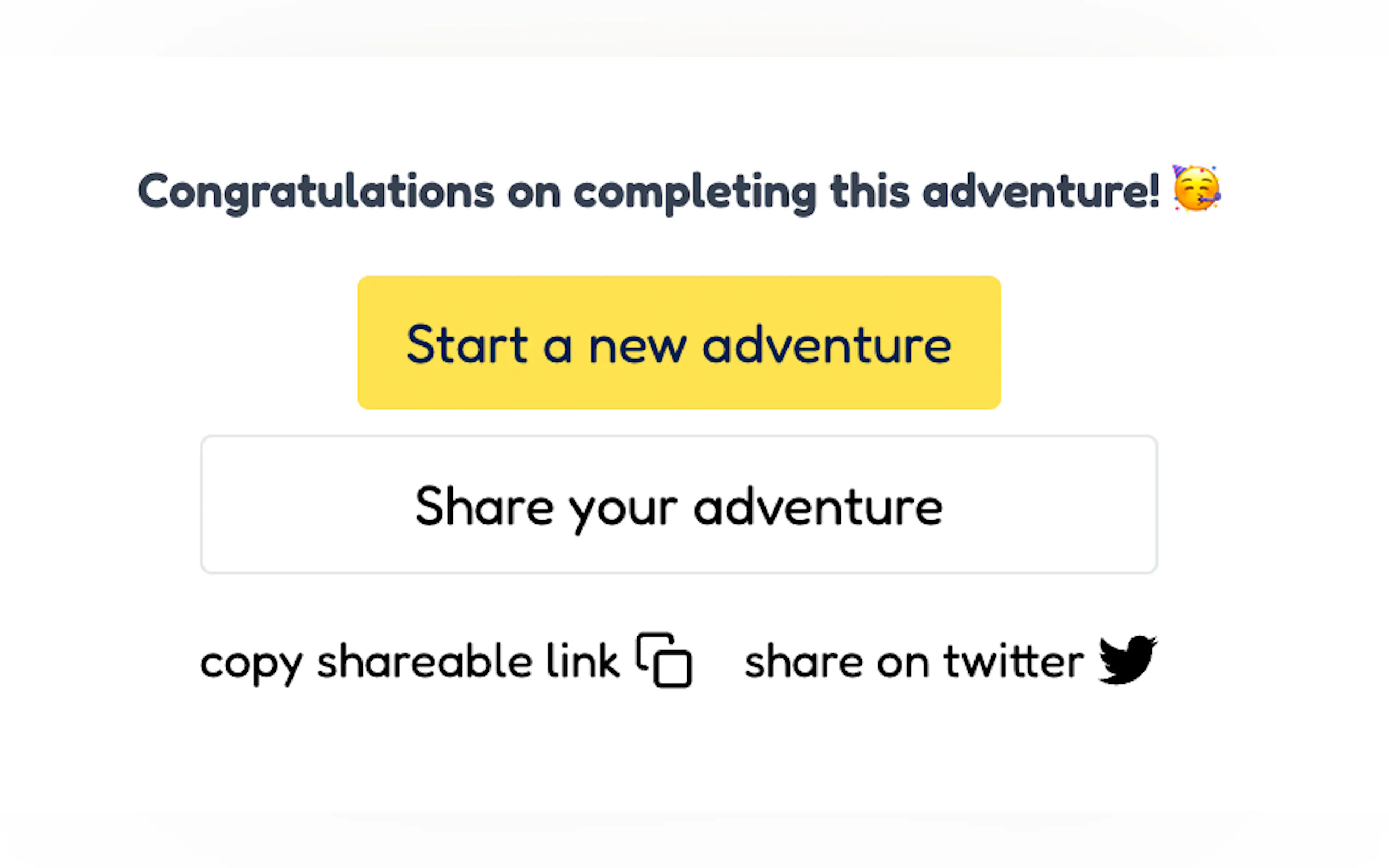Click the word "completing" in the heading
The image size is (1389, 868).
pyautogui.click(x=695, y=193)
